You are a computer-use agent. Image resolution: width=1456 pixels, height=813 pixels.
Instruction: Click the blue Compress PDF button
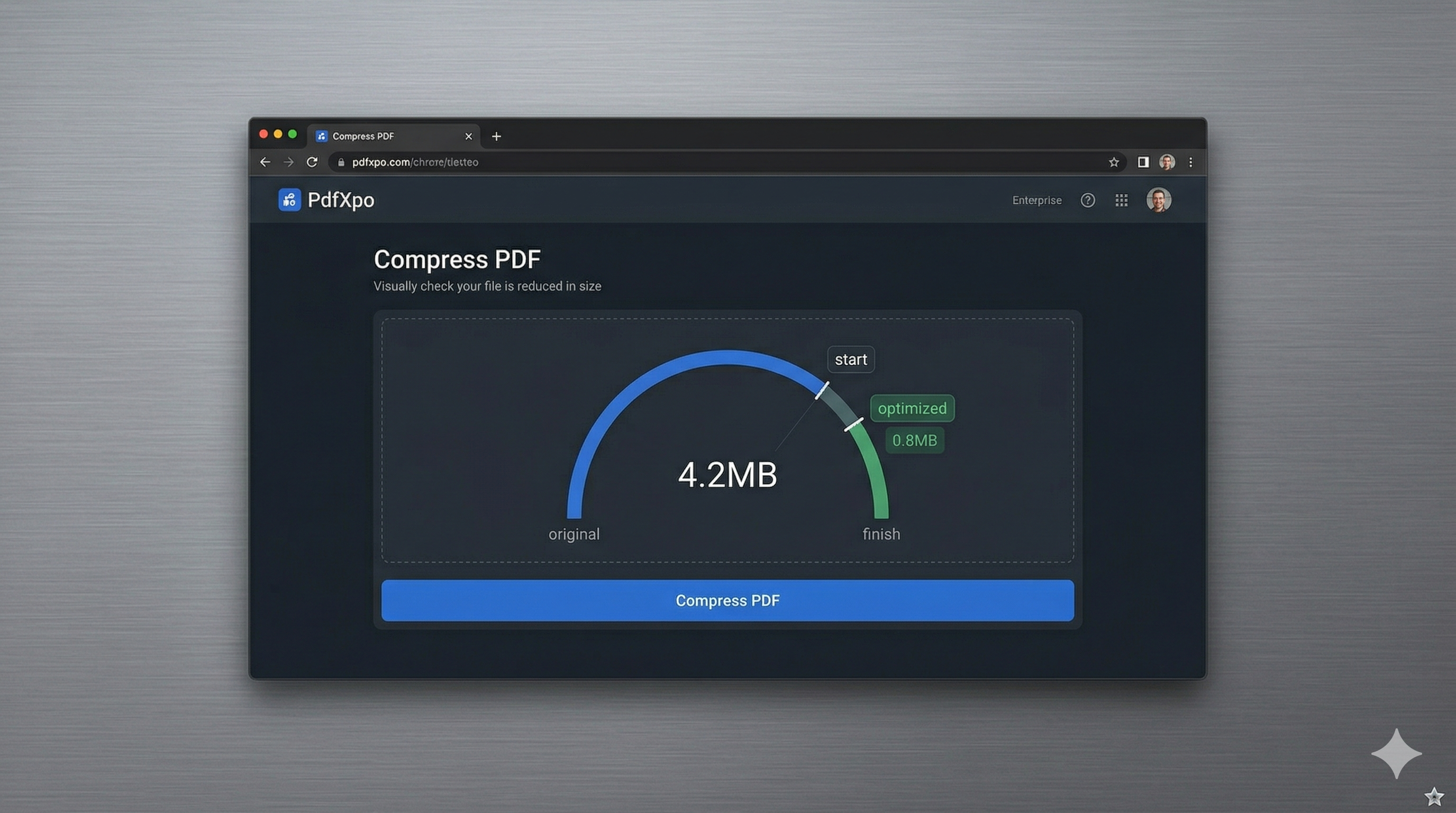[727, 600]
